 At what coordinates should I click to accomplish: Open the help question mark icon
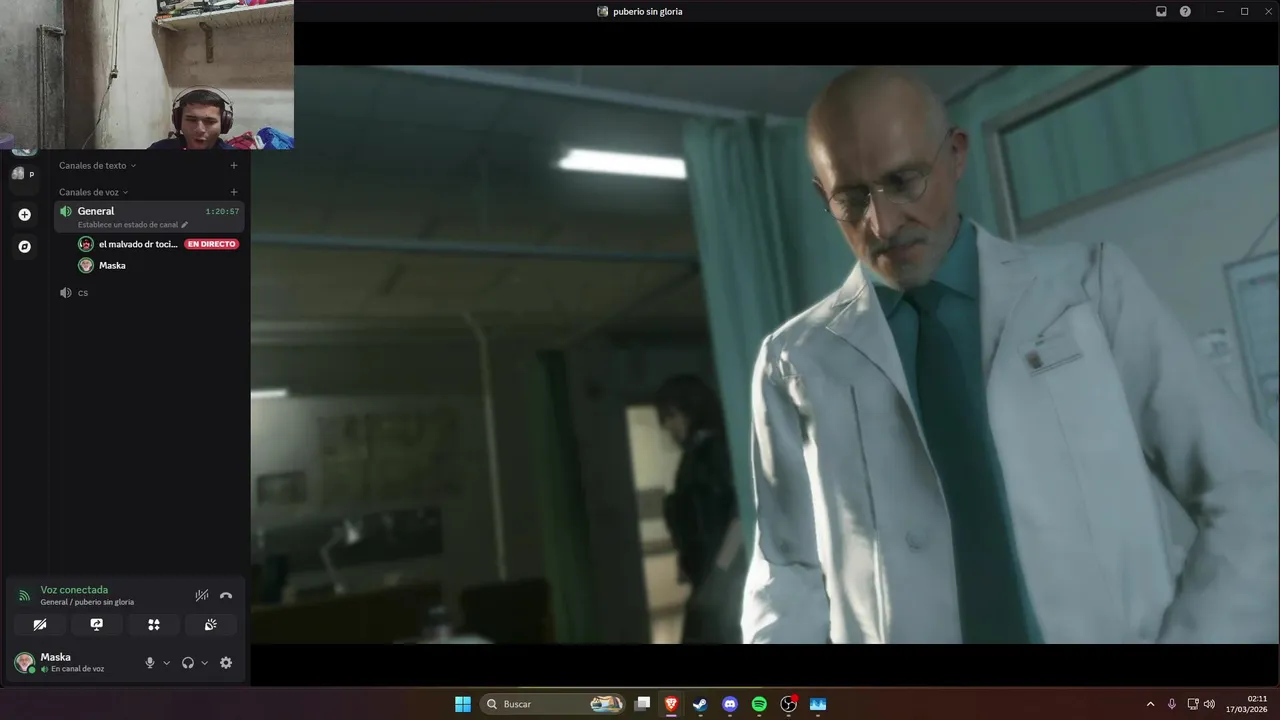coord(1185,11)
